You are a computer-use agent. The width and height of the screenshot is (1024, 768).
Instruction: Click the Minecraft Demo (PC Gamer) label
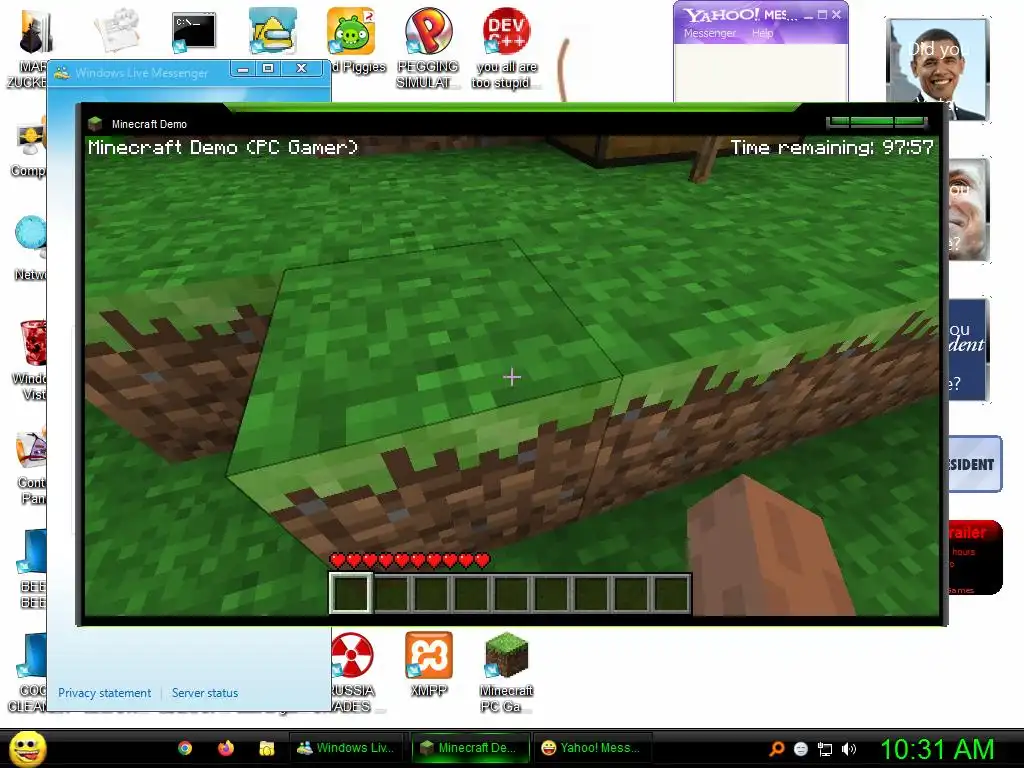pos(223,148)
